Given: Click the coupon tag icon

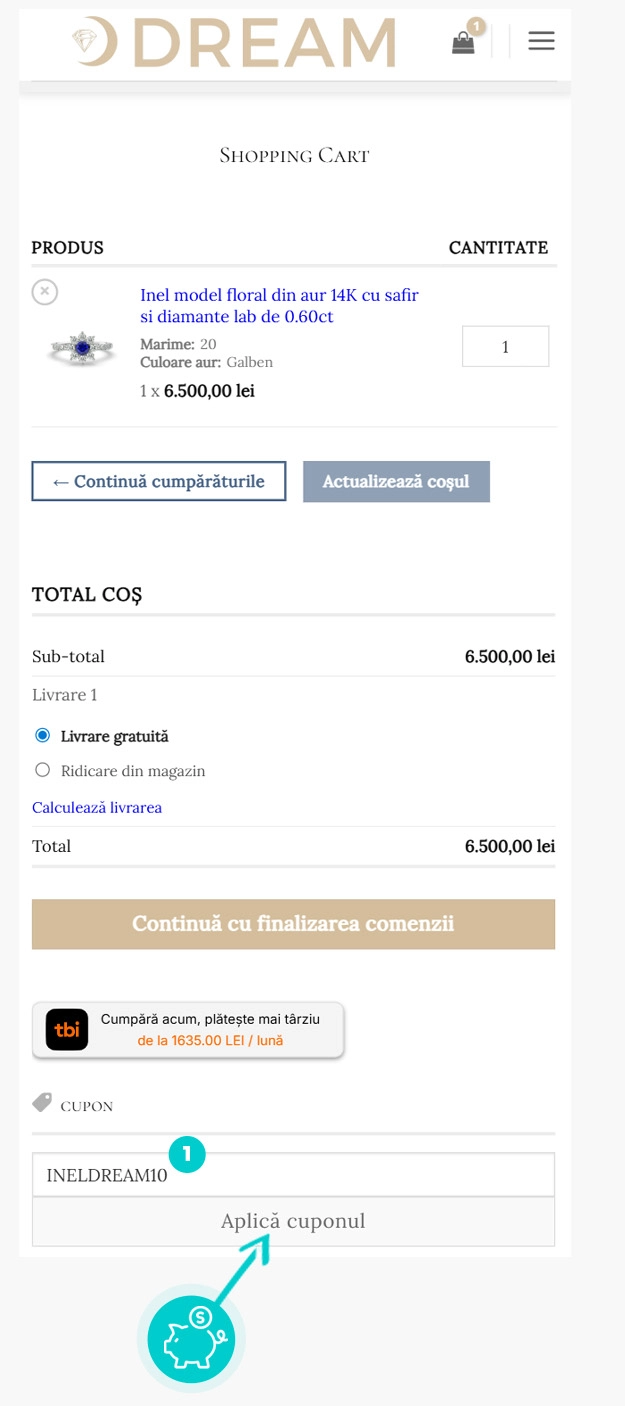Looking at the screenshot, I should [42, 1103].
